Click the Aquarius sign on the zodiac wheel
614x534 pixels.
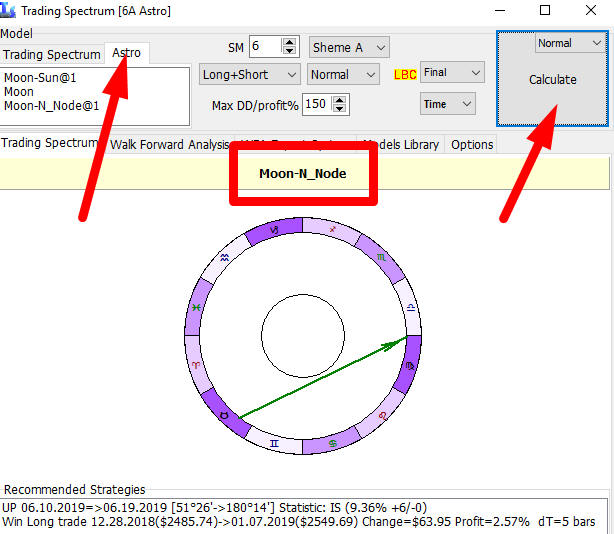[226, 258]
